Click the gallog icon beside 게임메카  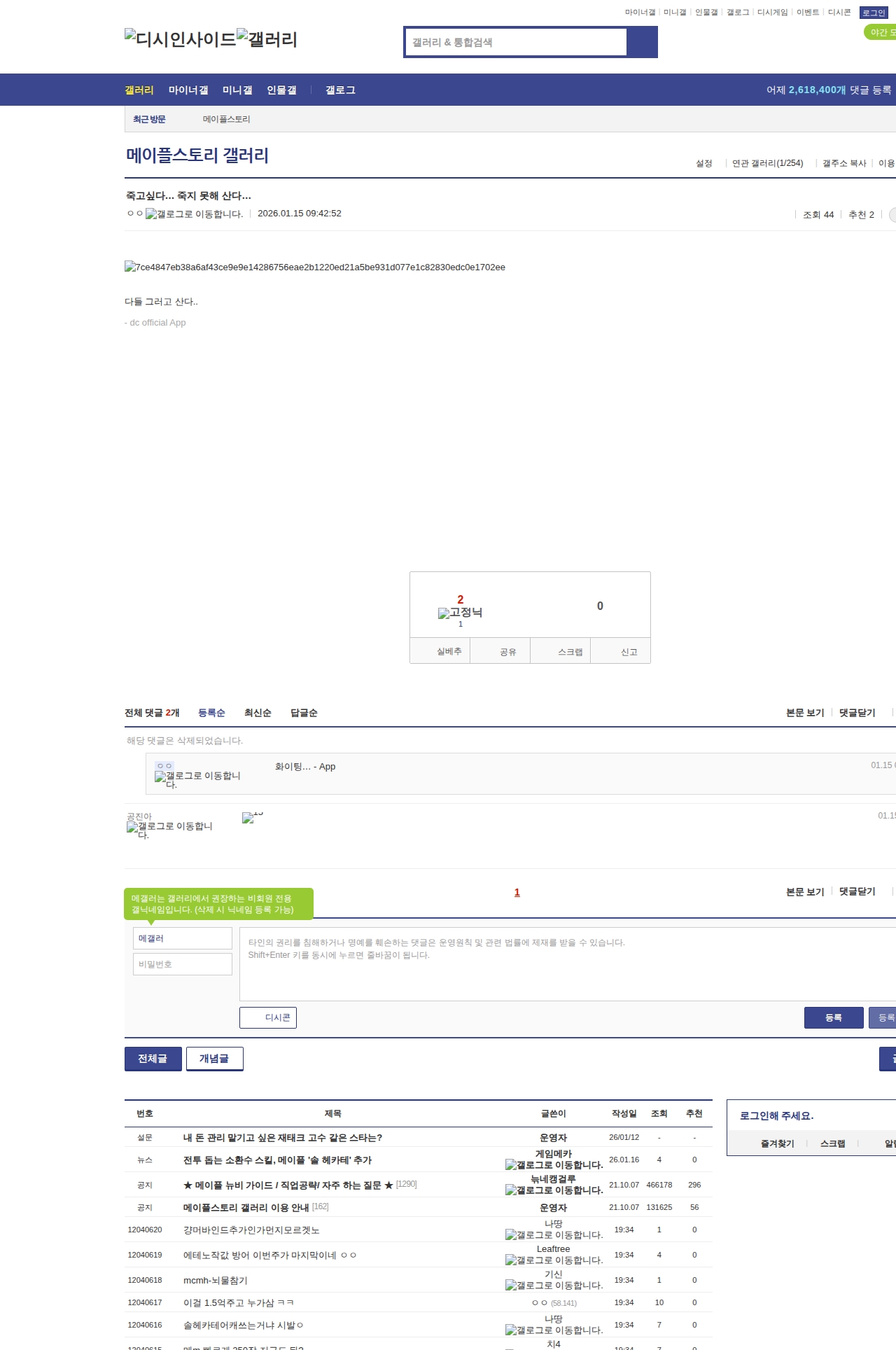pos(554,1165)
